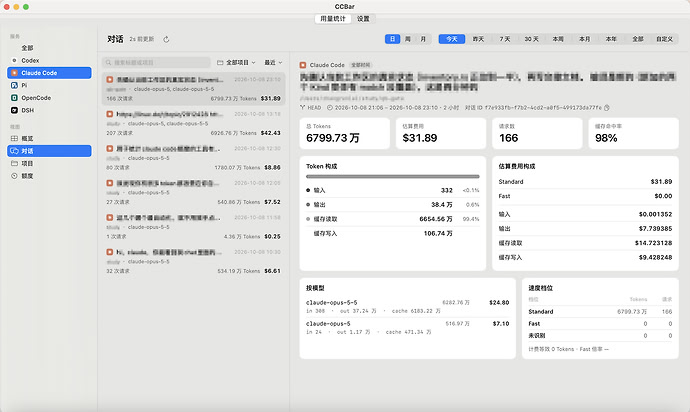Click the 总 Tokens 6799.73 万 card

[345, 133]
